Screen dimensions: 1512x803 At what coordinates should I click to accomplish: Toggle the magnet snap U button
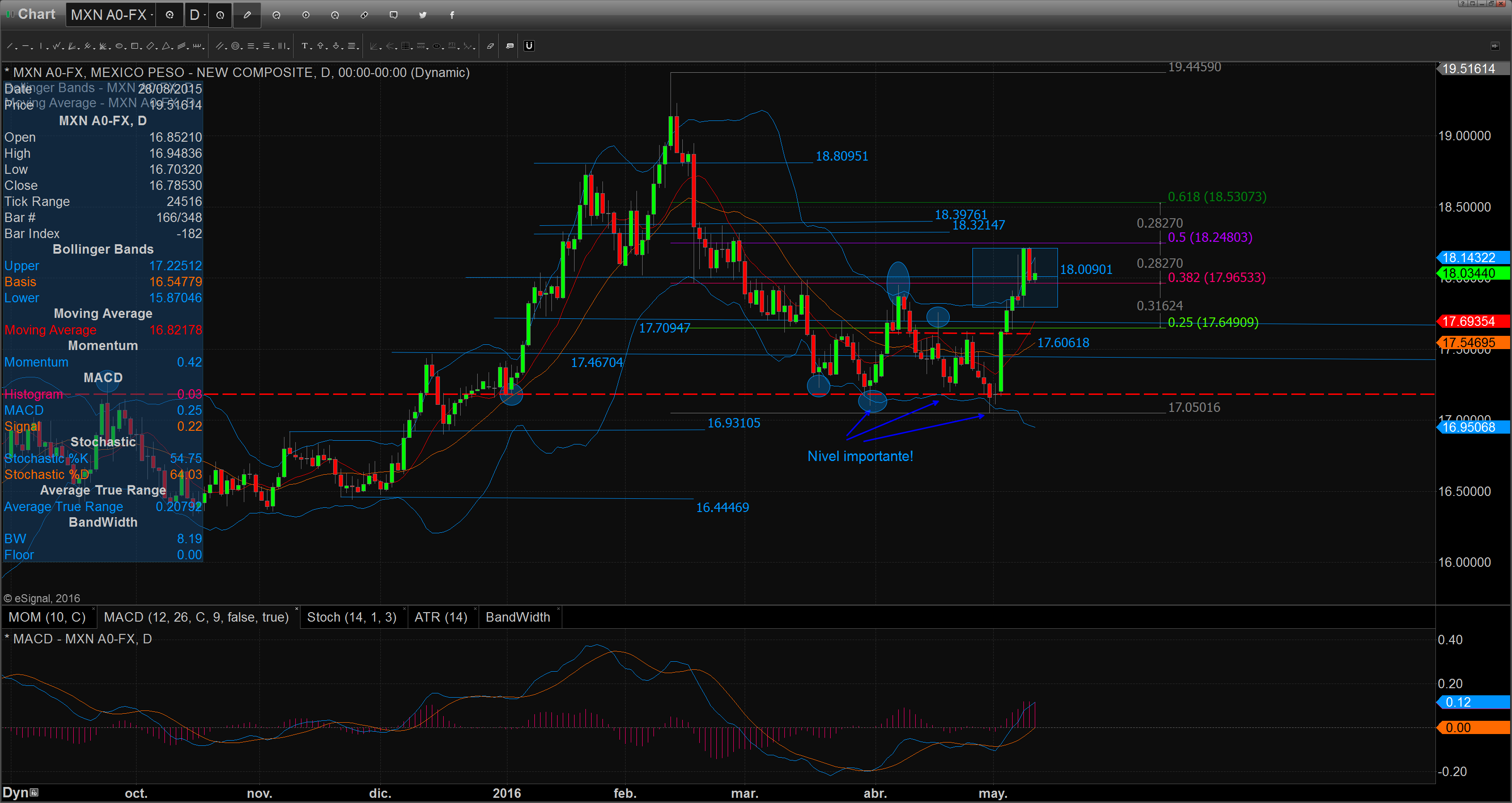coord(529,46)
